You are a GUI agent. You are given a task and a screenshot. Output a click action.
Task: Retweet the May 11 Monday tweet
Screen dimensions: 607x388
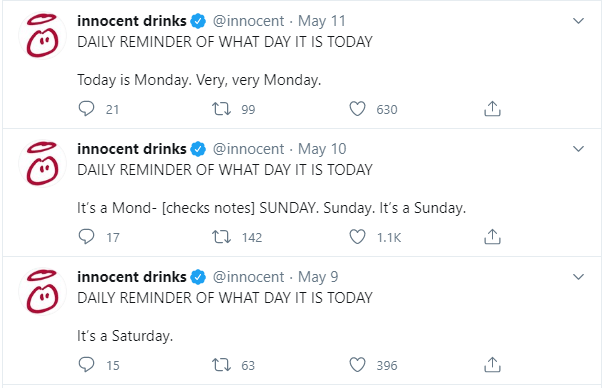(x=221, y=109)
